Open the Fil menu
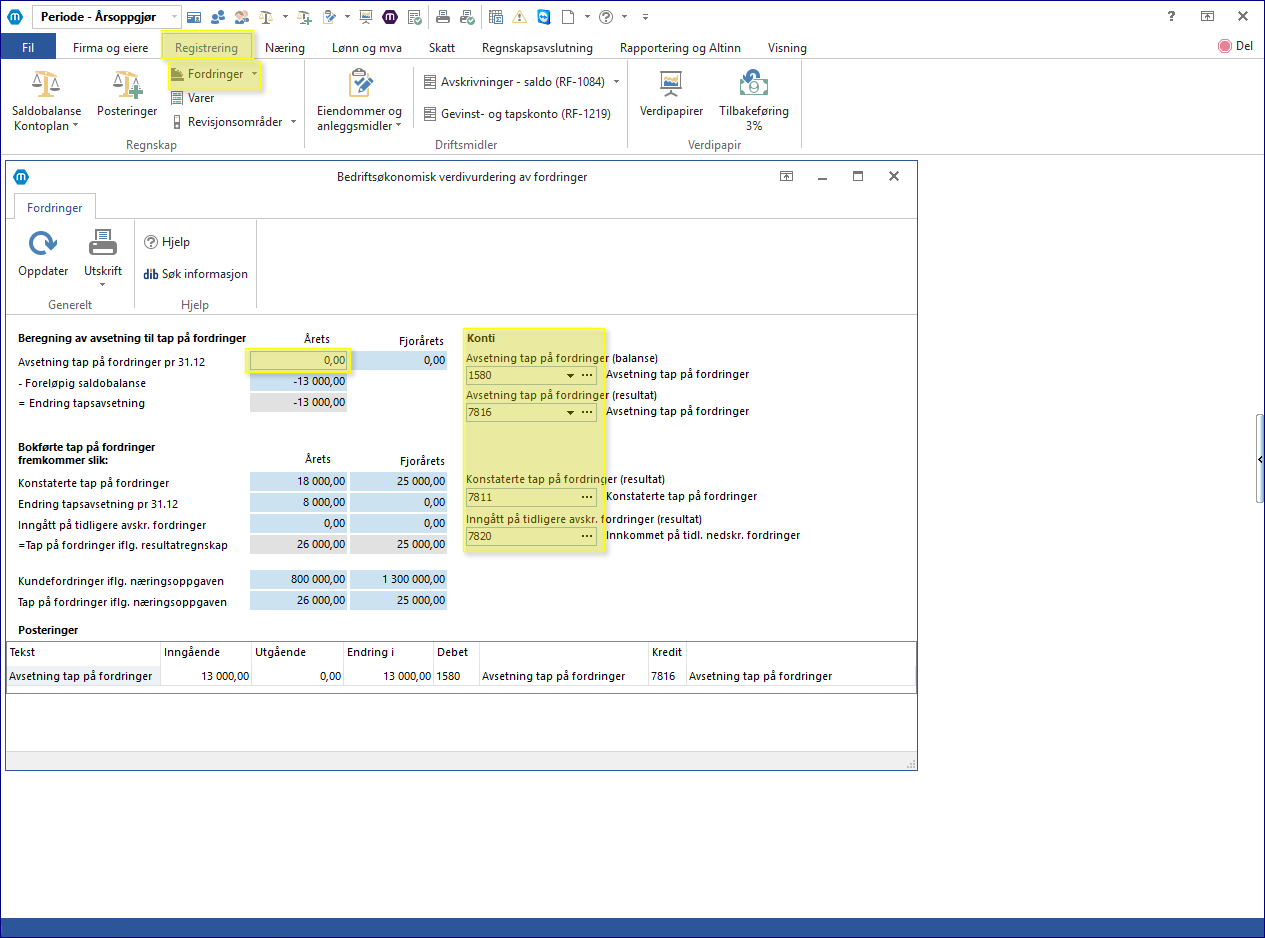Image resolution: width=1265 pixels, height=938 pixels. click(28, 47)
